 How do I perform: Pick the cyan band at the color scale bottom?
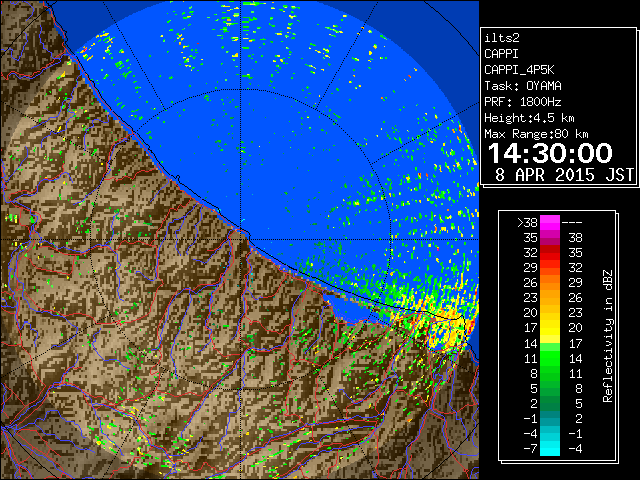click(550, 449)
